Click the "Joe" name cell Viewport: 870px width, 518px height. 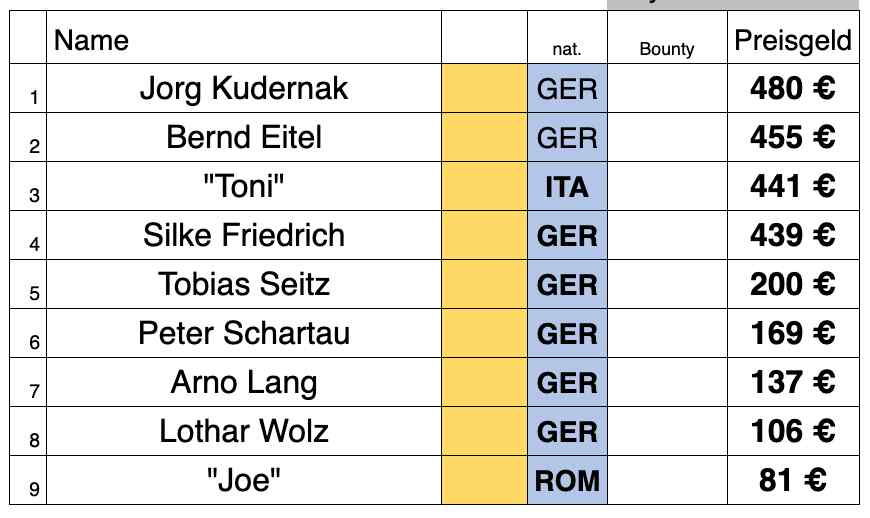coord(244,480)
